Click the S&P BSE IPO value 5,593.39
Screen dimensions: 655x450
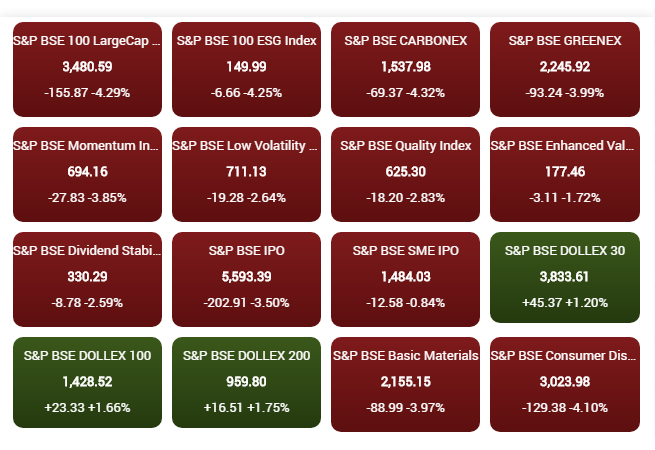pyautogui.click(x=246, y=277)
